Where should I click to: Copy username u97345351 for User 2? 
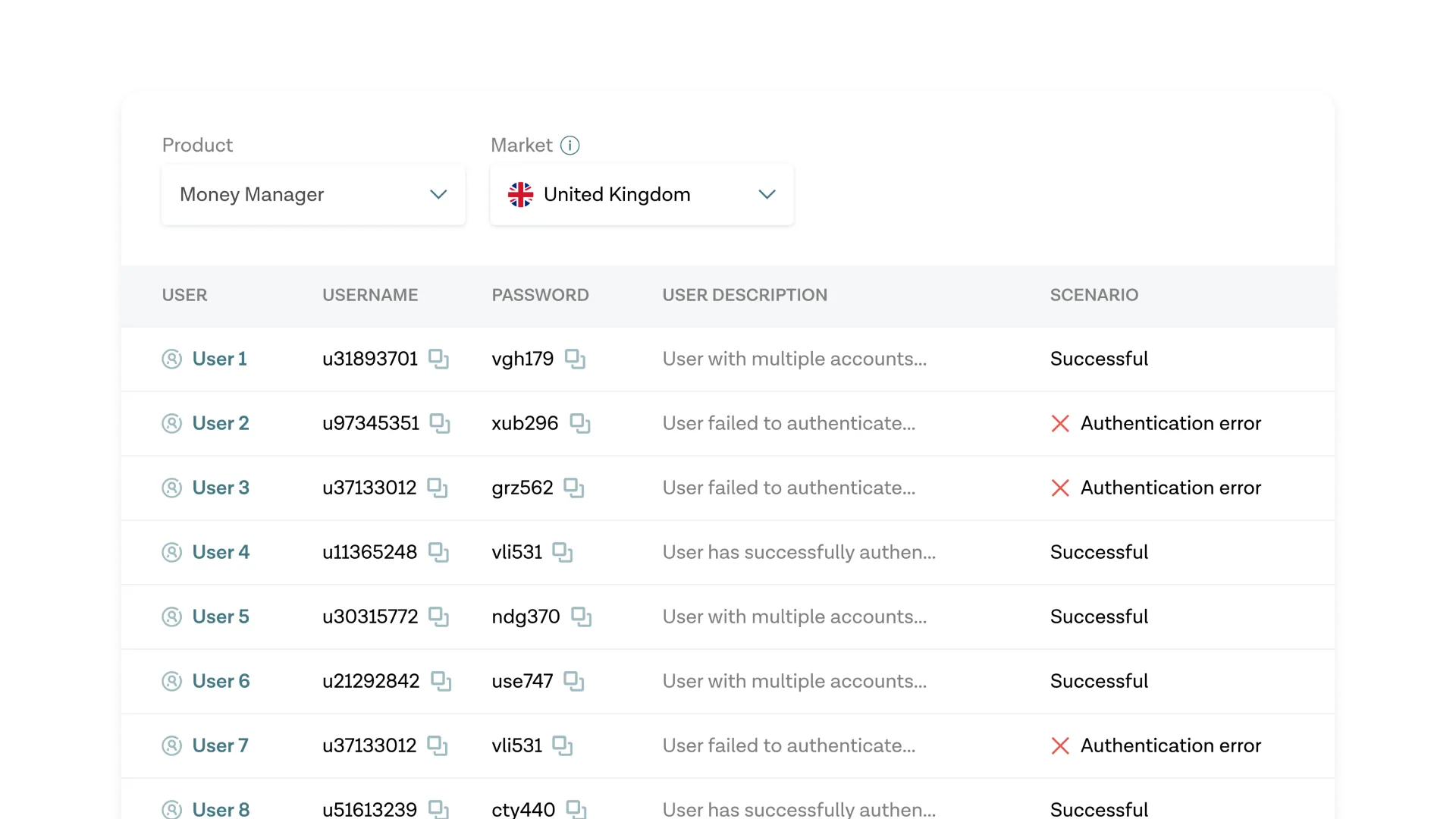tap(440, 423)
